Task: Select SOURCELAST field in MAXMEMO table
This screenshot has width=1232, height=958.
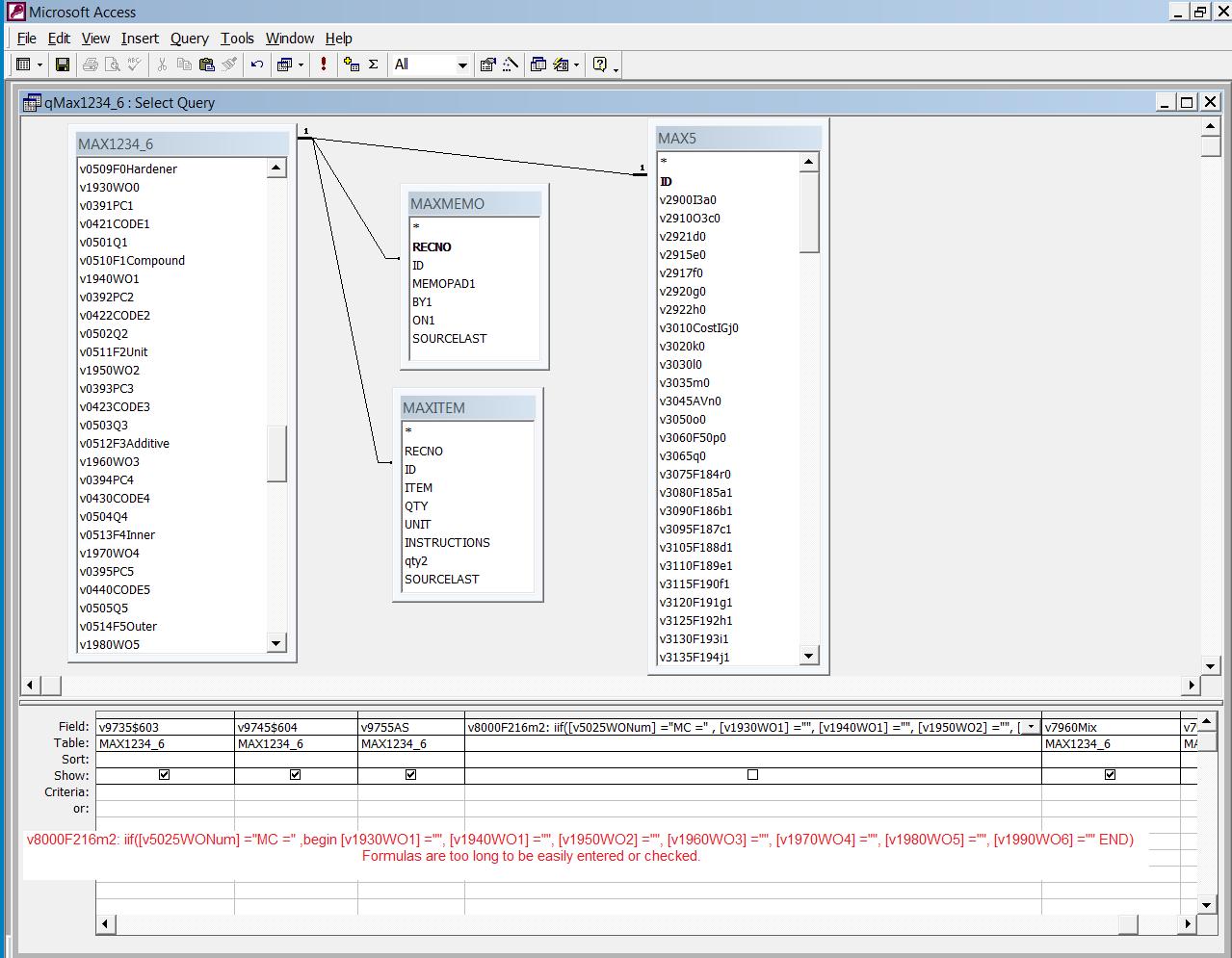Action: pyautogui.click(x=449, y=338)
